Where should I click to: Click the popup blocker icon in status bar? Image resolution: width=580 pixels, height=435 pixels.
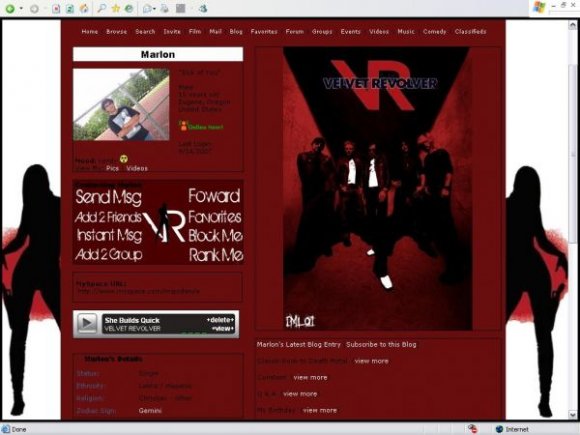pyautogui.click(x=472, y=429)
